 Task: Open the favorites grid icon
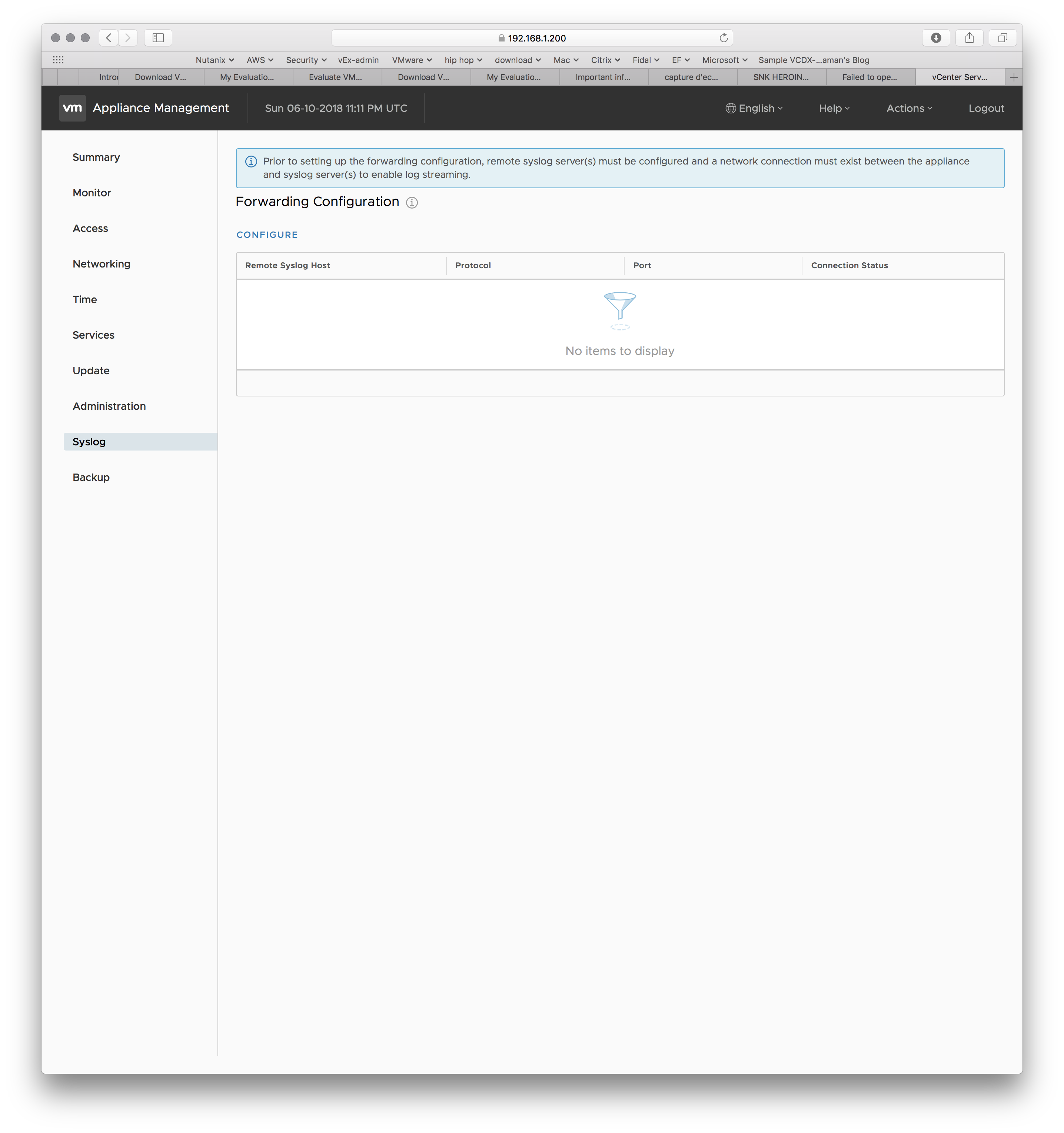click(x=58, y=59)
